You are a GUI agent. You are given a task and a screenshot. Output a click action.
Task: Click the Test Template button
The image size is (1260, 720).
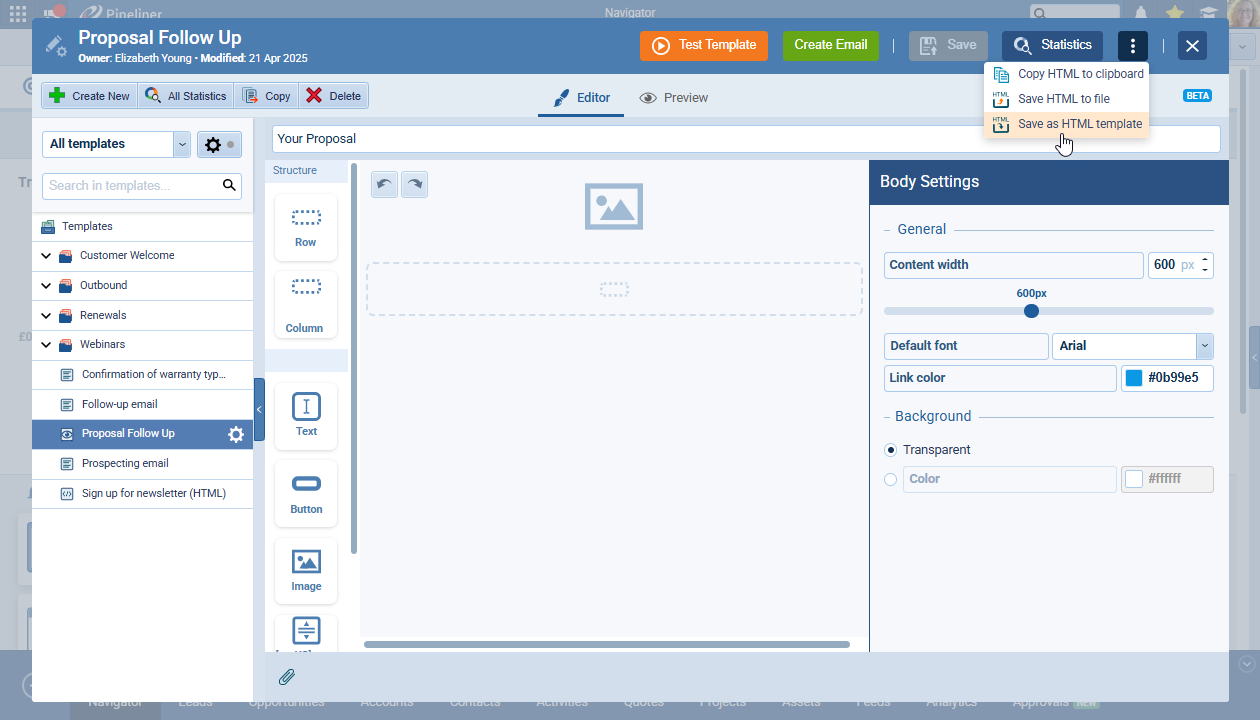click(x=704, y=45)
